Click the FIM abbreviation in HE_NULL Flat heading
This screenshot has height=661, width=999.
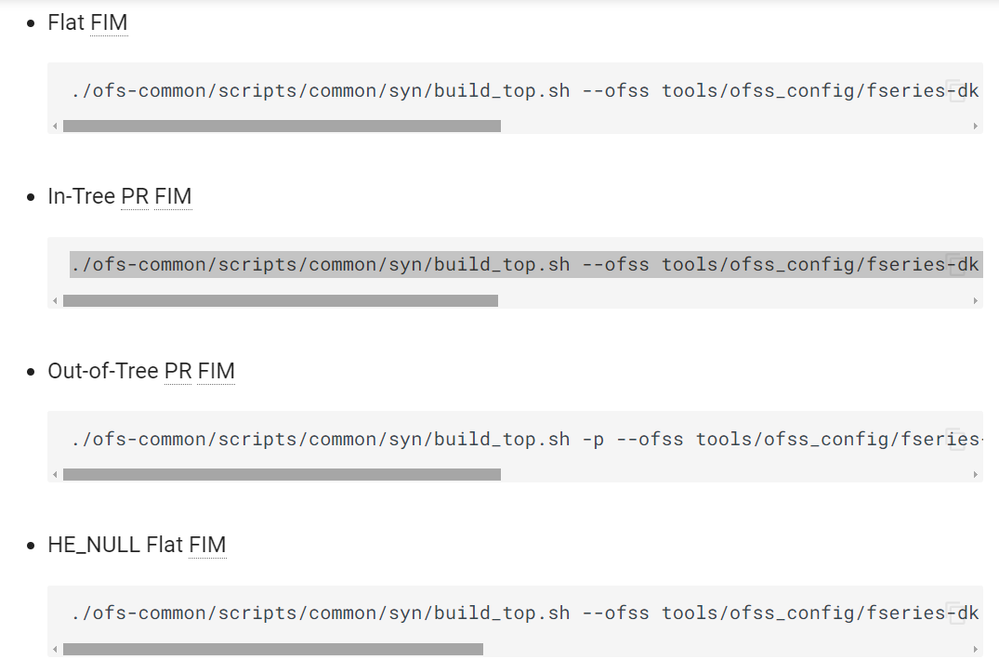coord(207,545)
